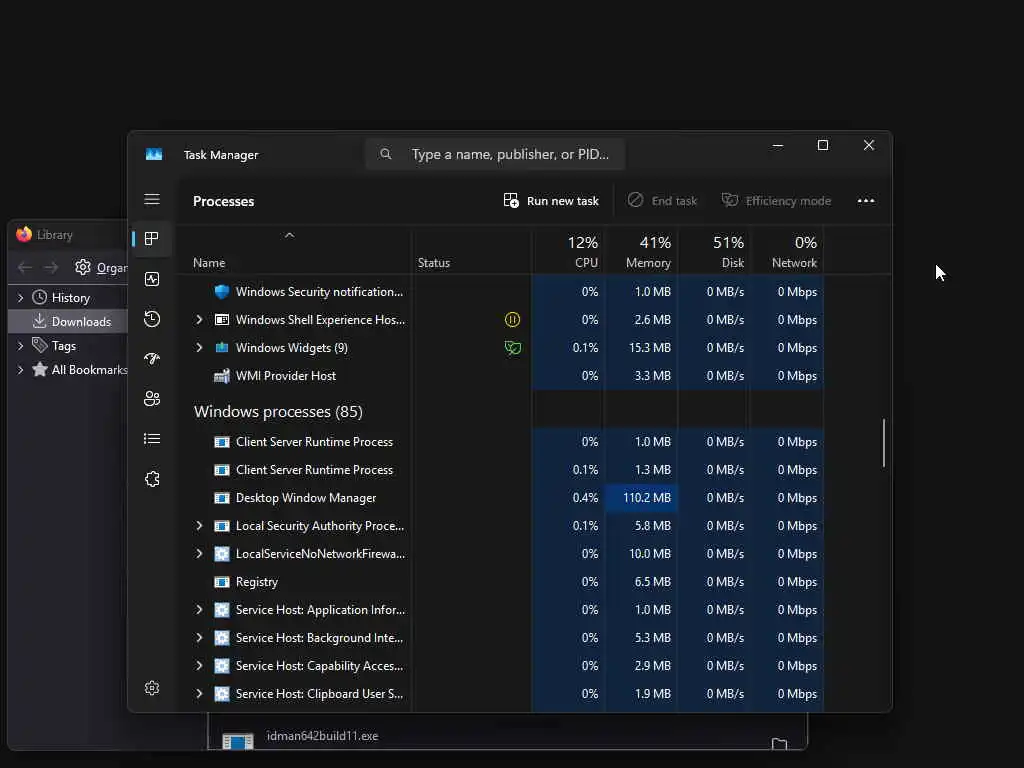The width and height of the screenshot is (1024, 768).
Task: Sort by the Memory column header
Action: pyautogui.click(x=641, y=251)
